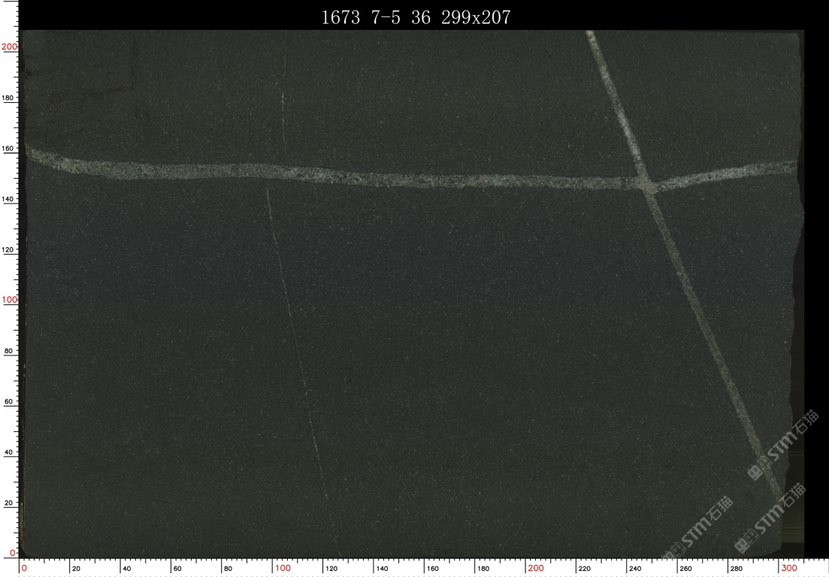Viewport: 829px width, 577px height.
Task: Click the red 0 origin on horizontal ruler
Action: pos(25,568)
